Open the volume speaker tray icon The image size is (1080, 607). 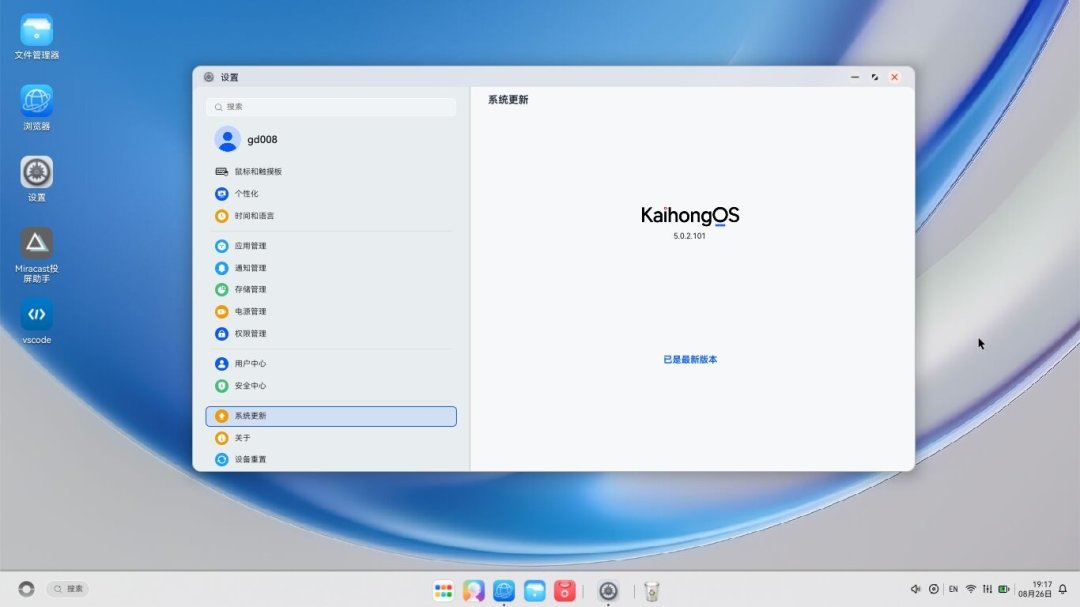click(915, 589)
